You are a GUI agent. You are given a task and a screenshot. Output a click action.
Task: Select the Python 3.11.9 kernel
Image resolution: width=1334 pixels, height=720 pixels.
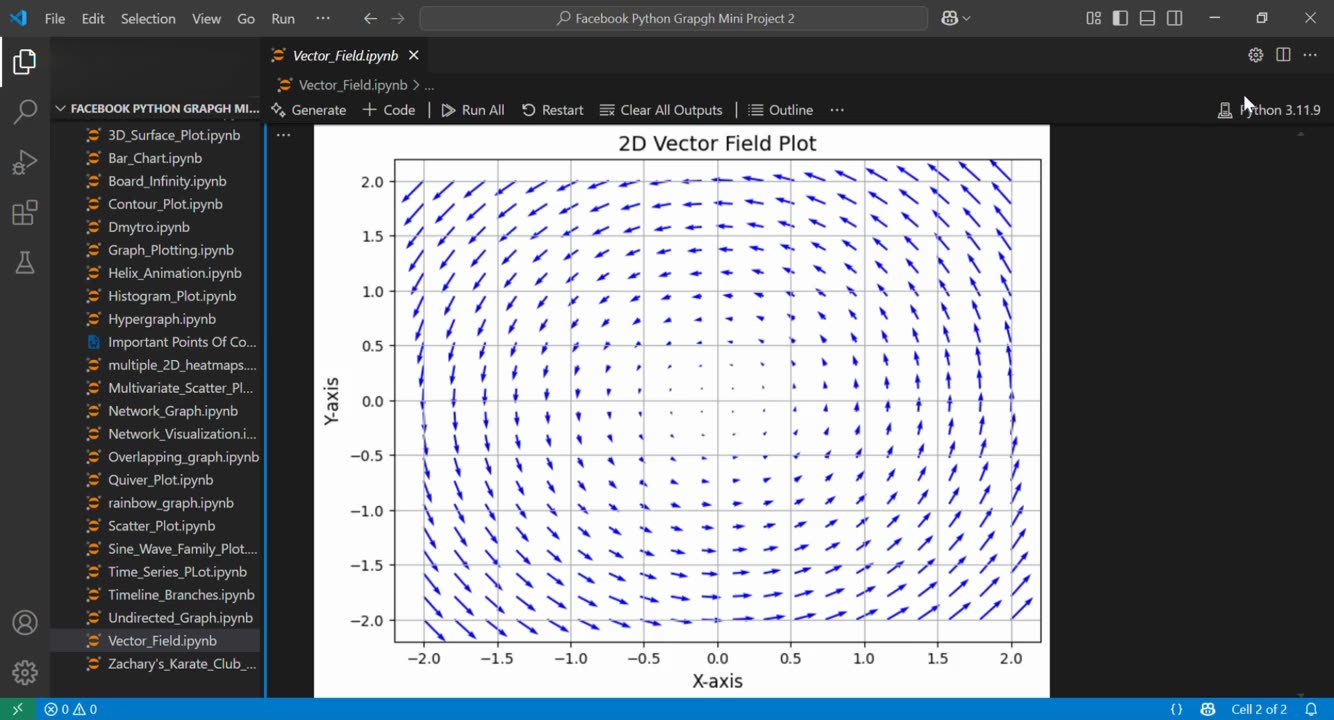(x=1269, y=110)
